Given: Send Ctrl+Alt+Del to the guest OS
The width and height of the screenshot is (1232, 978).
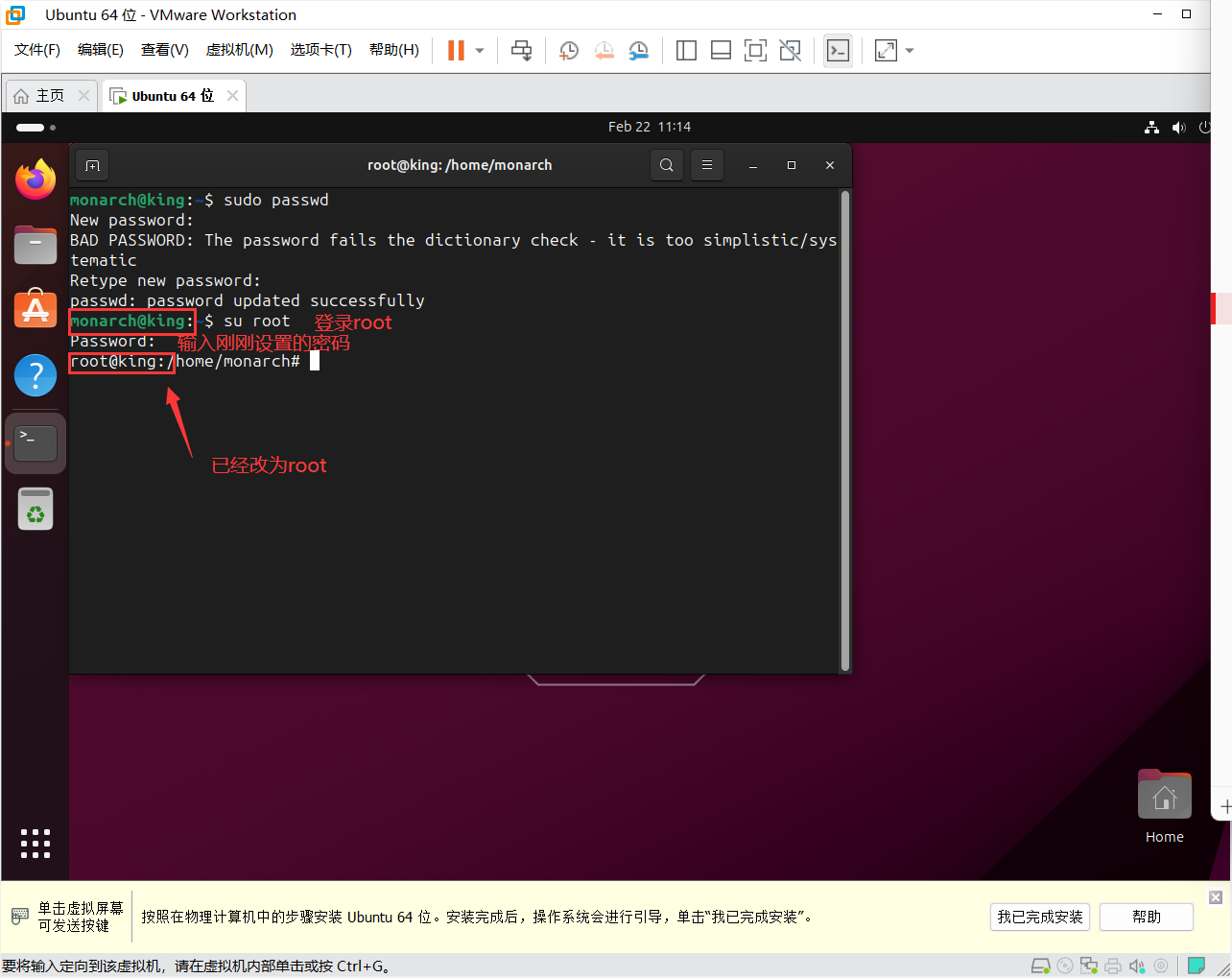Looking at the screenshot, I should (x=521, y=50).
